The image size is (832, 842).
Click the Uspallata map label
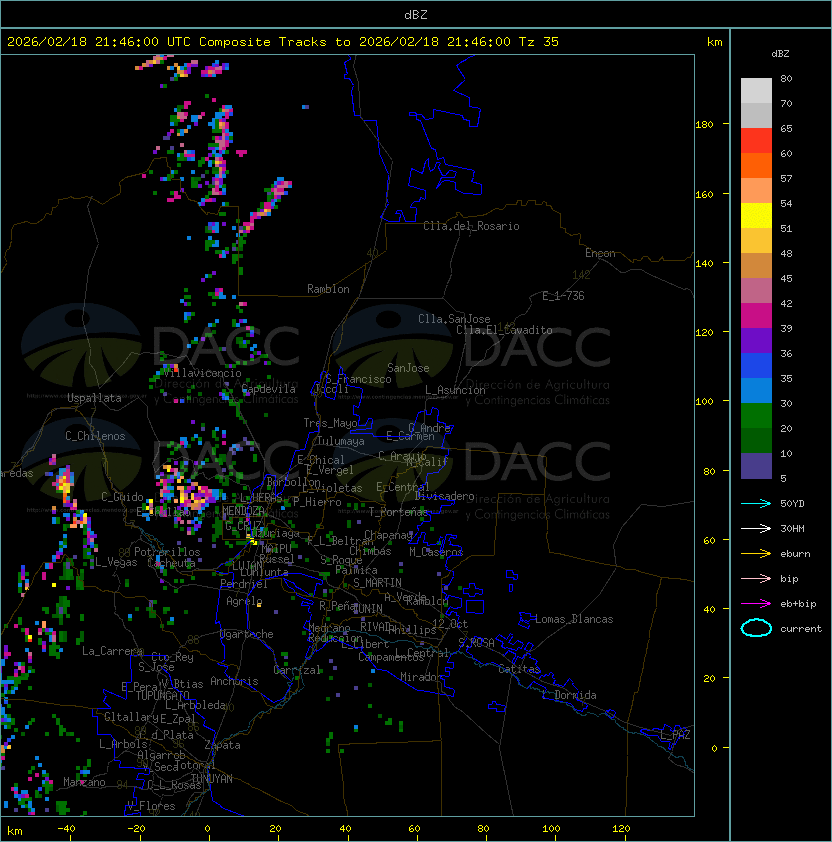coord(94,398)
